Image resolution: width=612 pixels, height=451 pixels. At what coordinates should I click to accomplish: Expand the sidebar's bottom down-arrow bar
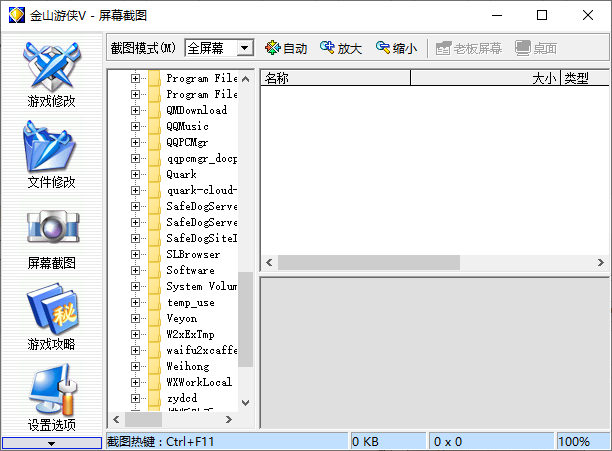52,443
